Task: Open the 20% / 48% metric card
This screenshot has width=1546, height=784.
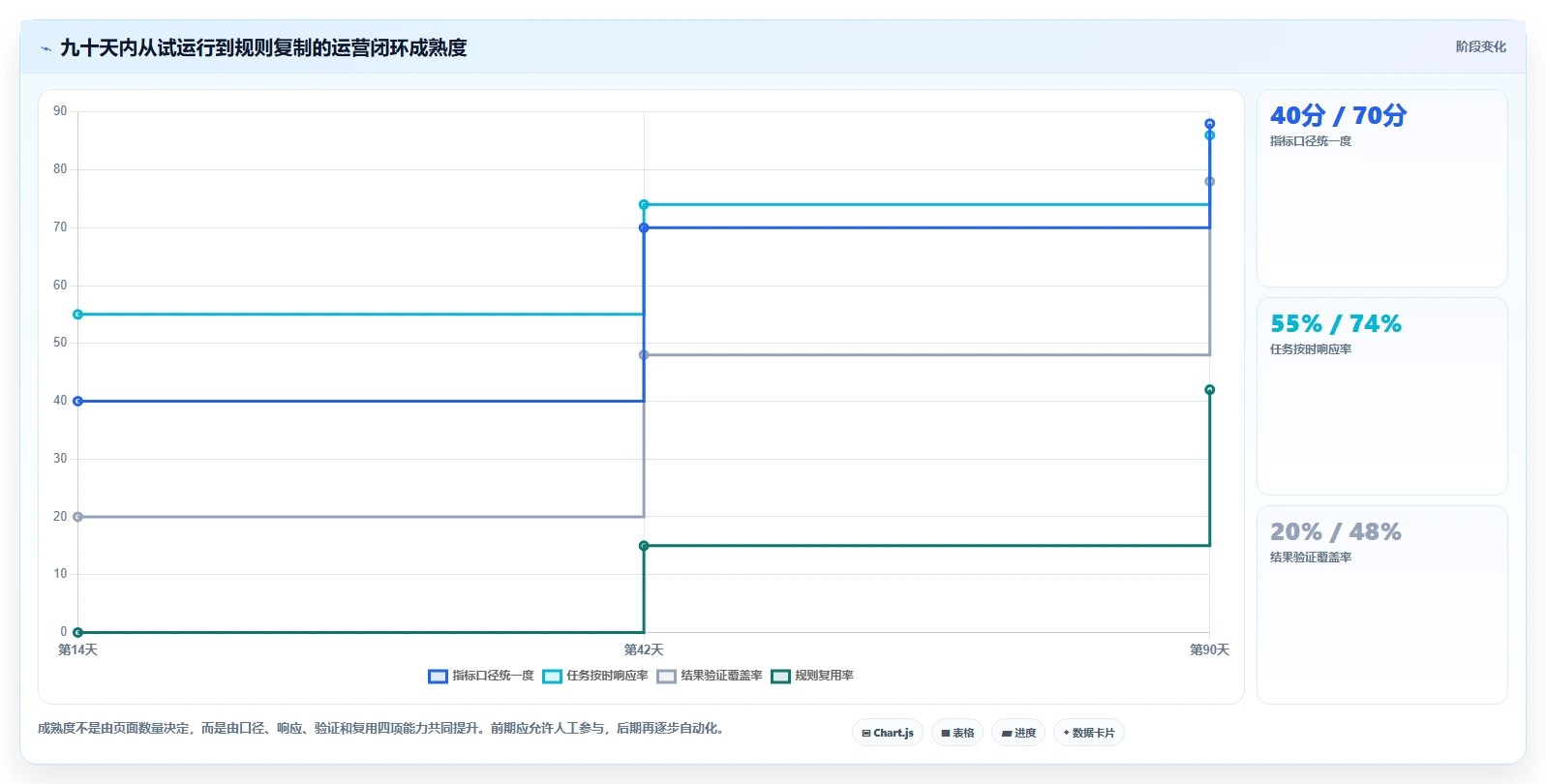Action: pyautogui.click(x=1382, y=605)
